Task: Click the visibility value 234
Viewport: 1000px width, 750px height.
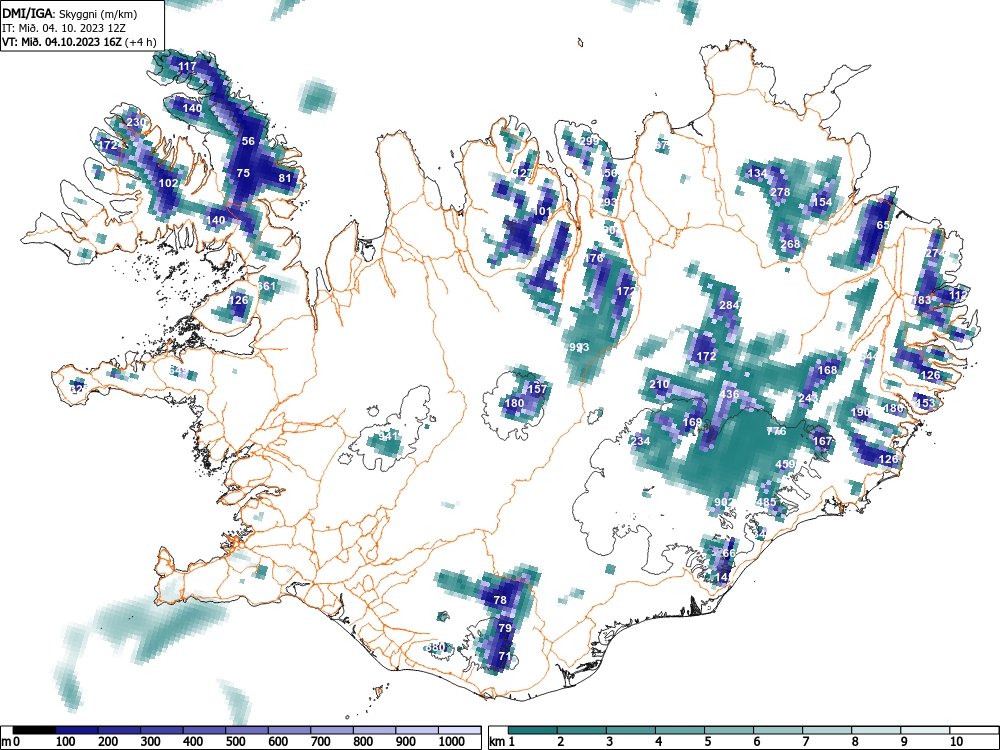Action: pos(640,441)
